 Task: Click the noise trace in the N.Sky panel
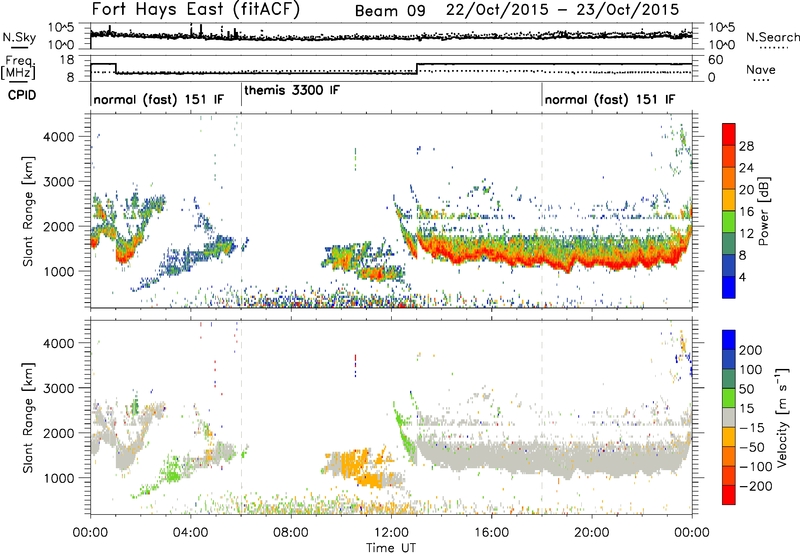391,37
